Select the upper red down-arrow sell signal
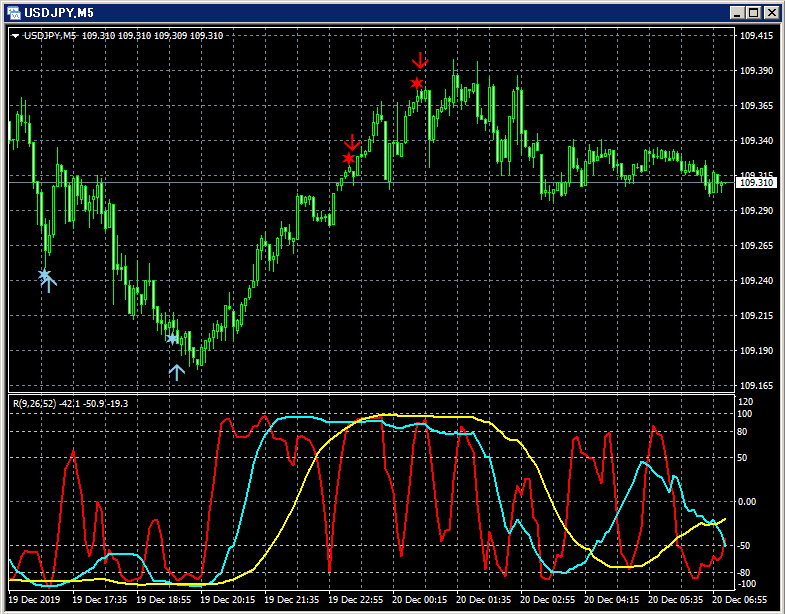The width and height of the screenshot is (785, 614). 420,60
